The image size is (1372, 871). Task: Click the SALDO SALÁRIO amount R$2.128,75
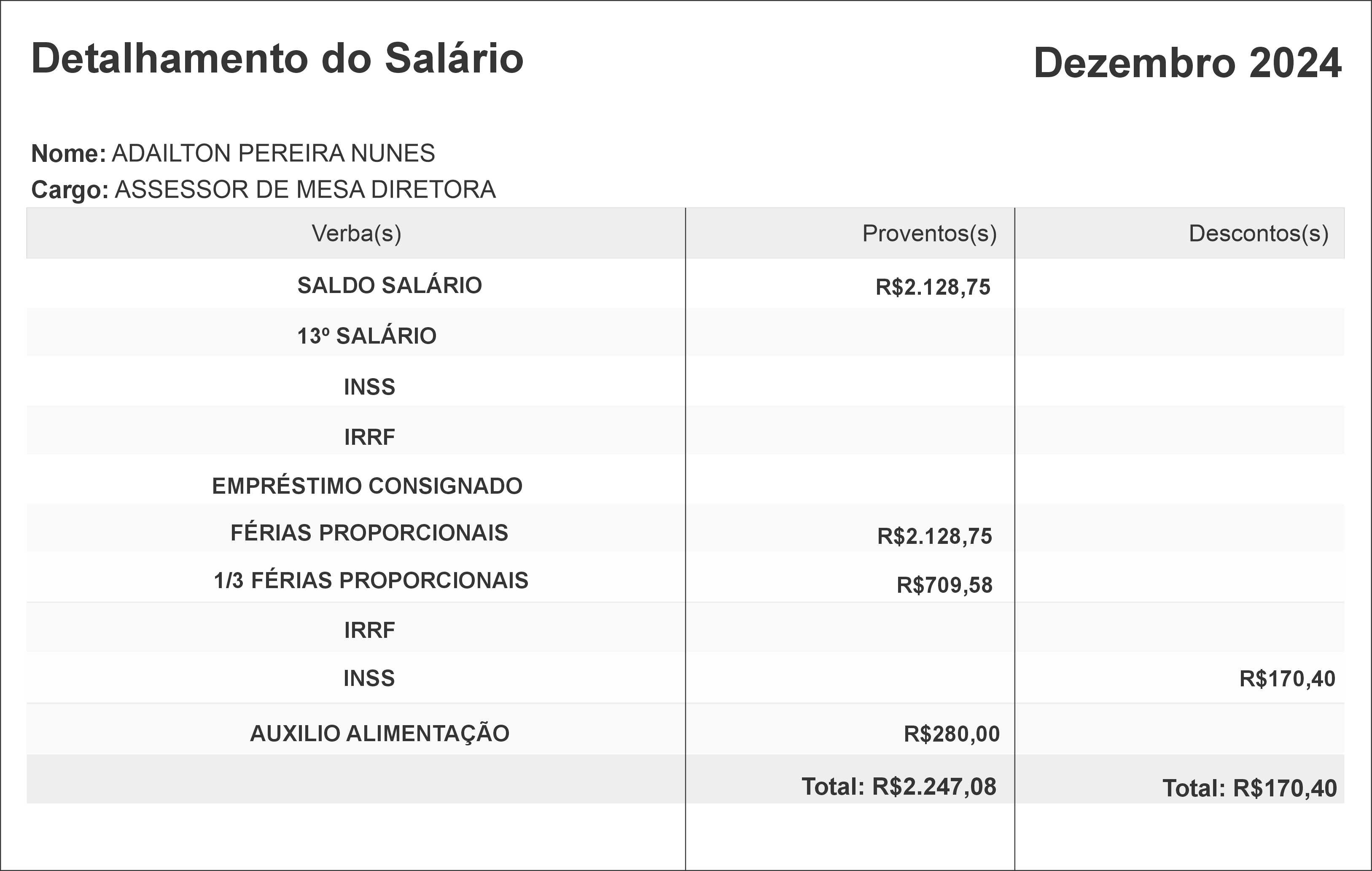(x=933, y=287)
